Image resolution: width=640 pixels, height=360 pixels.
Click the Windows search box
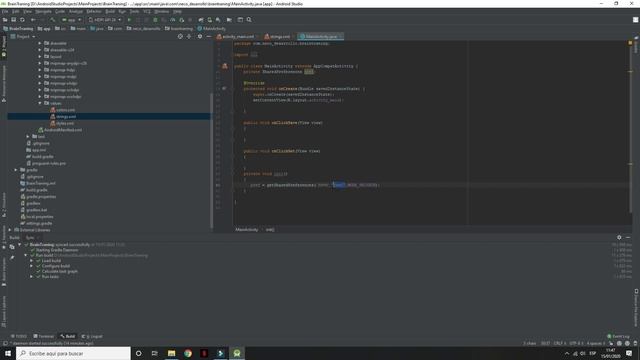click(x=73, y=353)
